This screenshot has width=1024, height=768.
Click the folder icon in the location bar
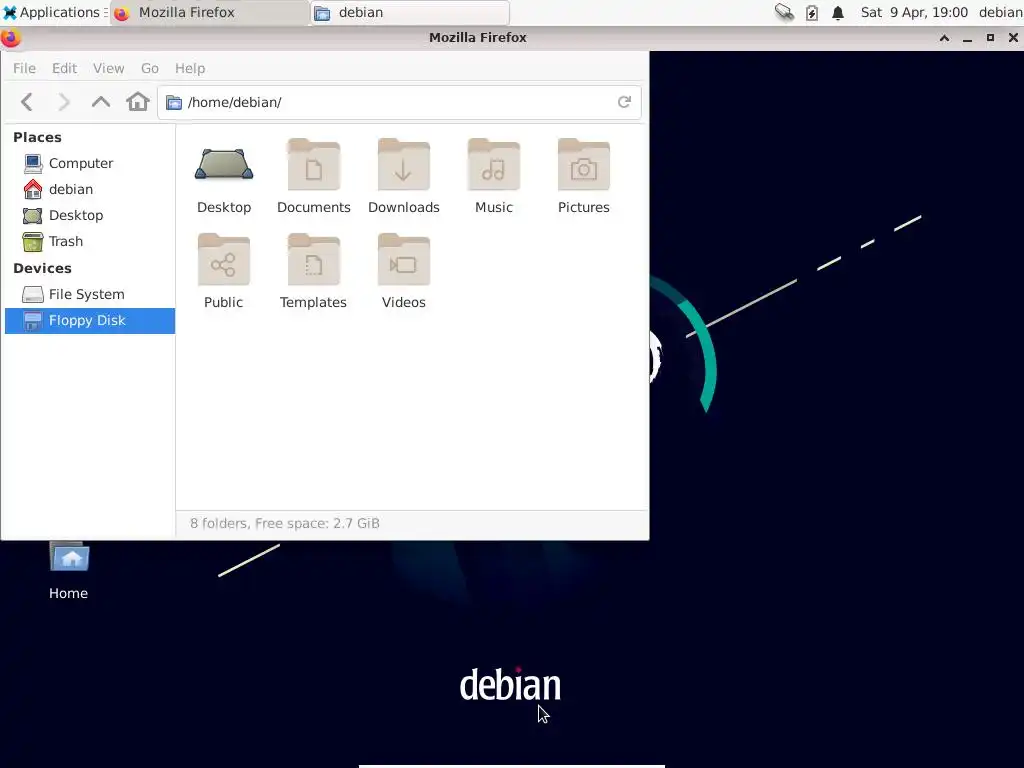point(174,103)
